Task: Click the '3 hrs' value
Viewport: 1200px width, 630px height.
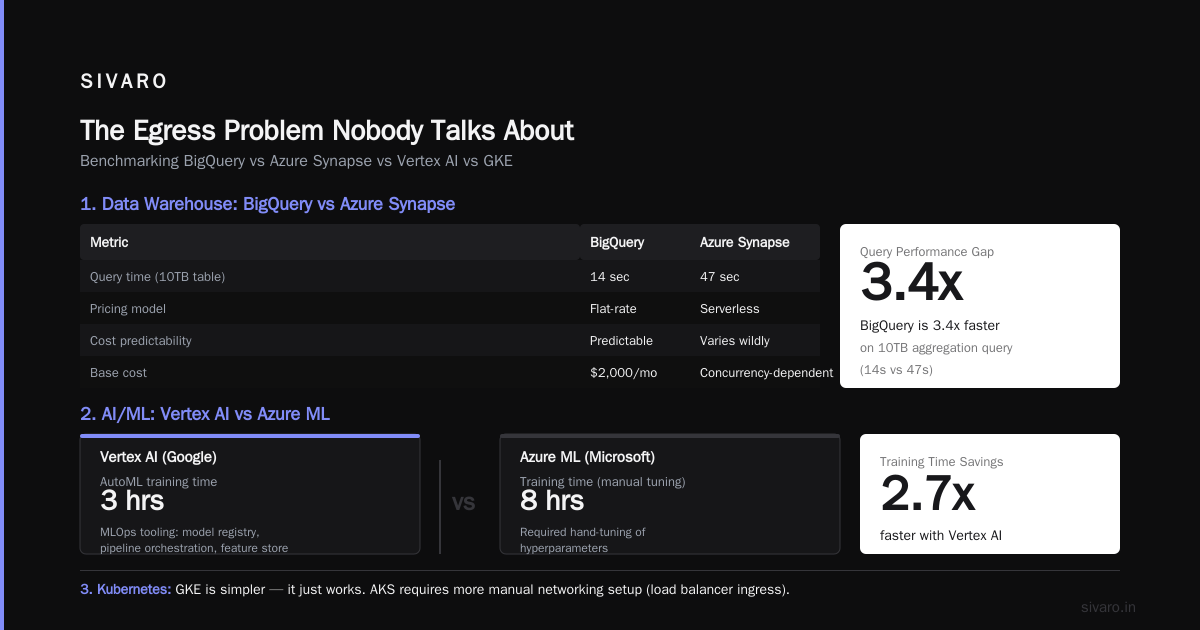Action: 132,500
